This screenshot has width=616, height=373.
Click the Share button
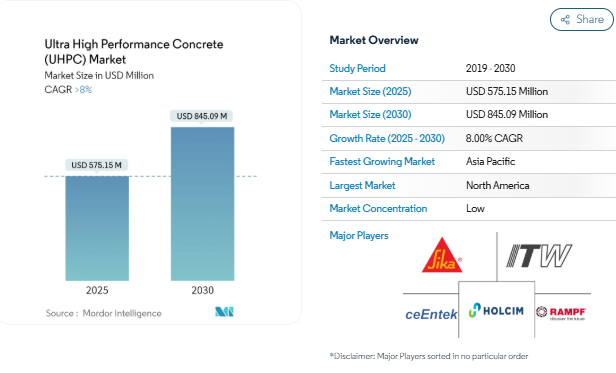pos(582,19)
